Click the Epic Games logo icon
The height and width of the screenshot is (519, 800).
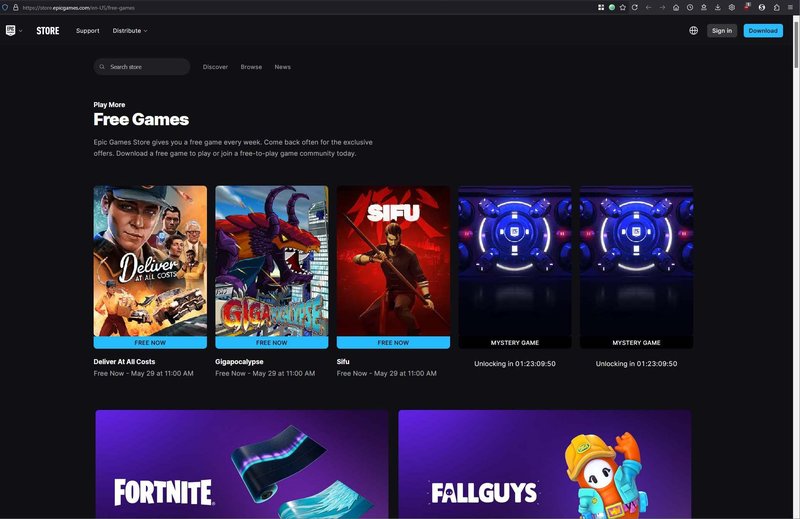click(10, 30)
